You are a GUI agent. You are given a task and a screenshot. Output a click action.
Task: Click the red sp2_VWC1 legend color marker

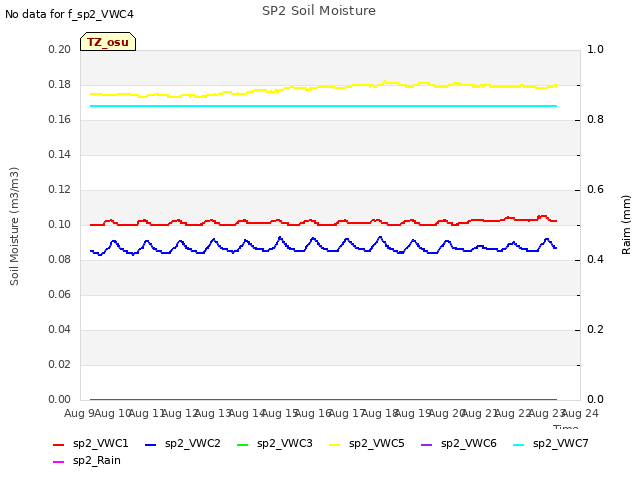pyautogui.click(x=58, y=444)
